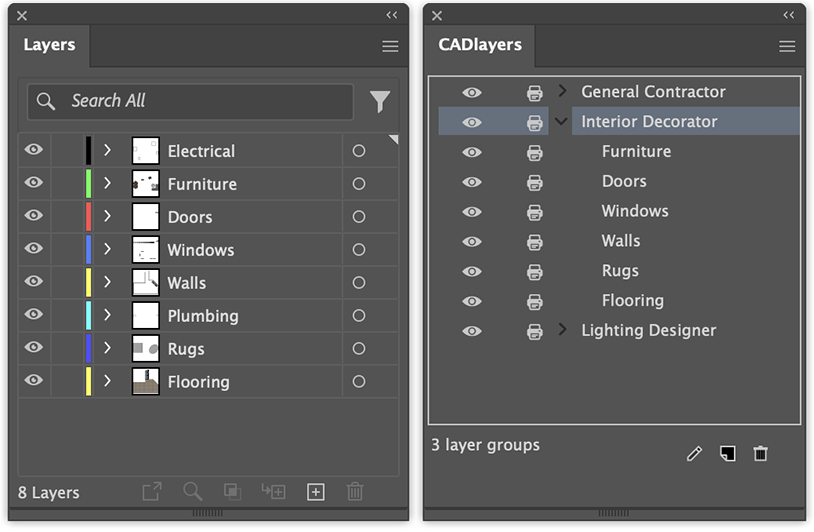Expand the Lighting Designer group
This screenshot has width=814, height=532.
click(x=562, y=329)
